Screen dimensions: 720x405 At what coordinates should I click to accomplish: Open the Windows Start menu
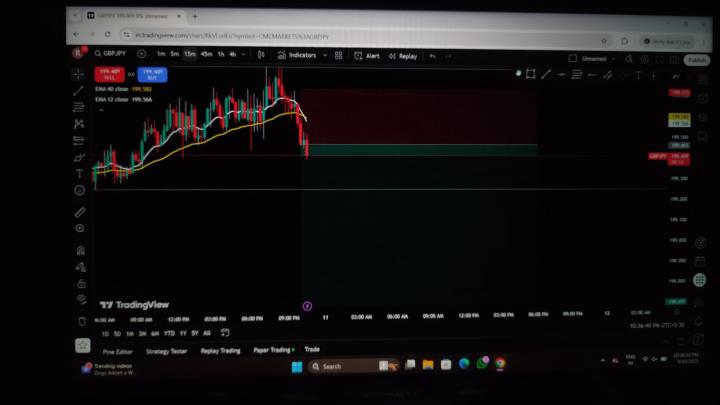(x=297, y=367)
